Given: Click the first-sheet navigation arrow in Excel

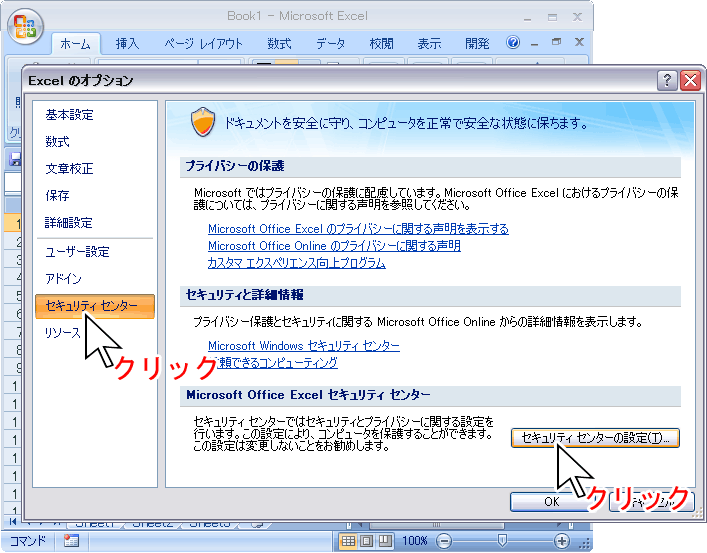Looking at the screenshot, I should pyautogui.click(x=13, y=523).
